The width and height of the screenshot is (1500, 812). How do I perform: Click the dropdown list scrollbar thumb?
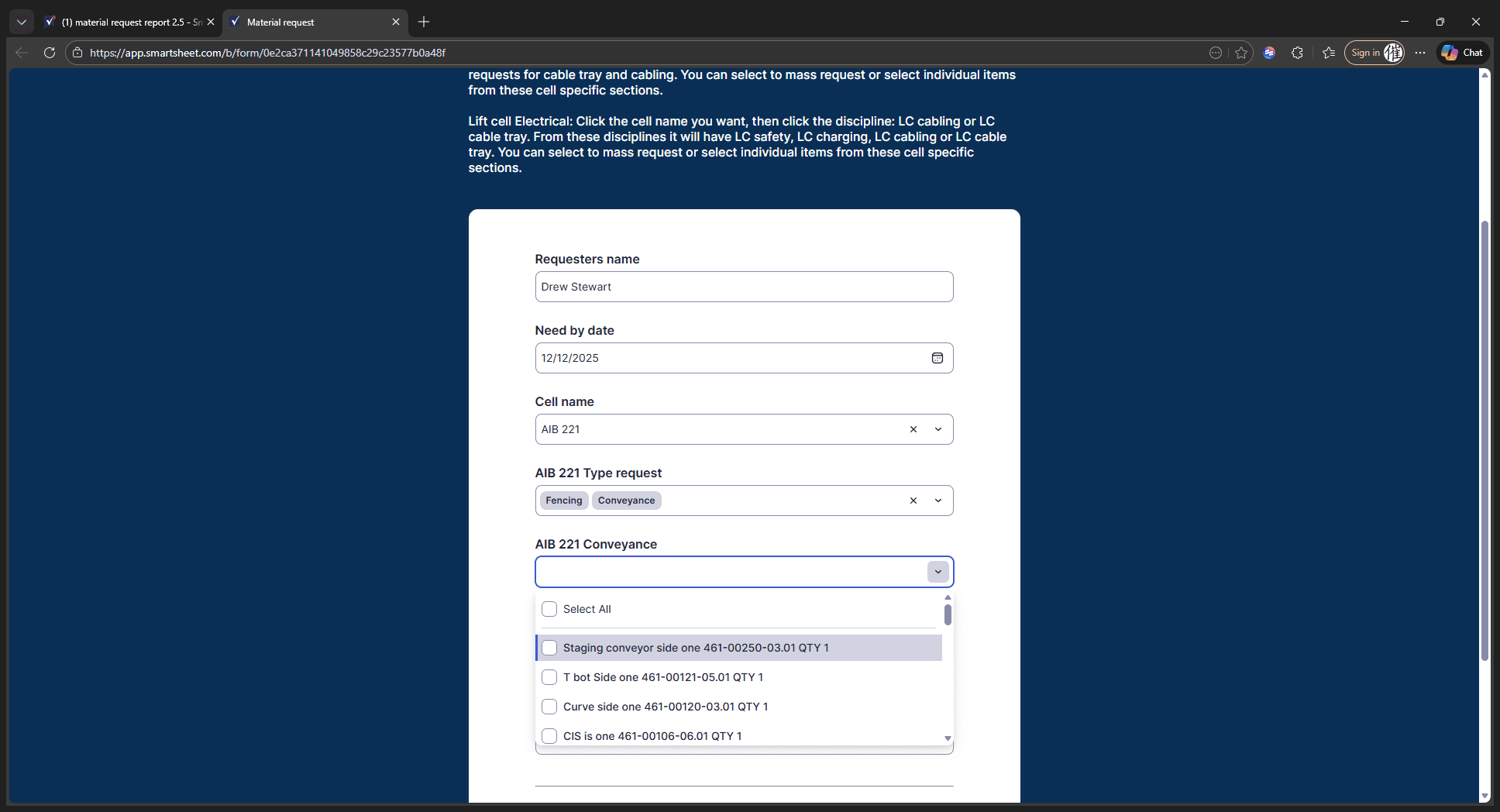pos(948,615)
